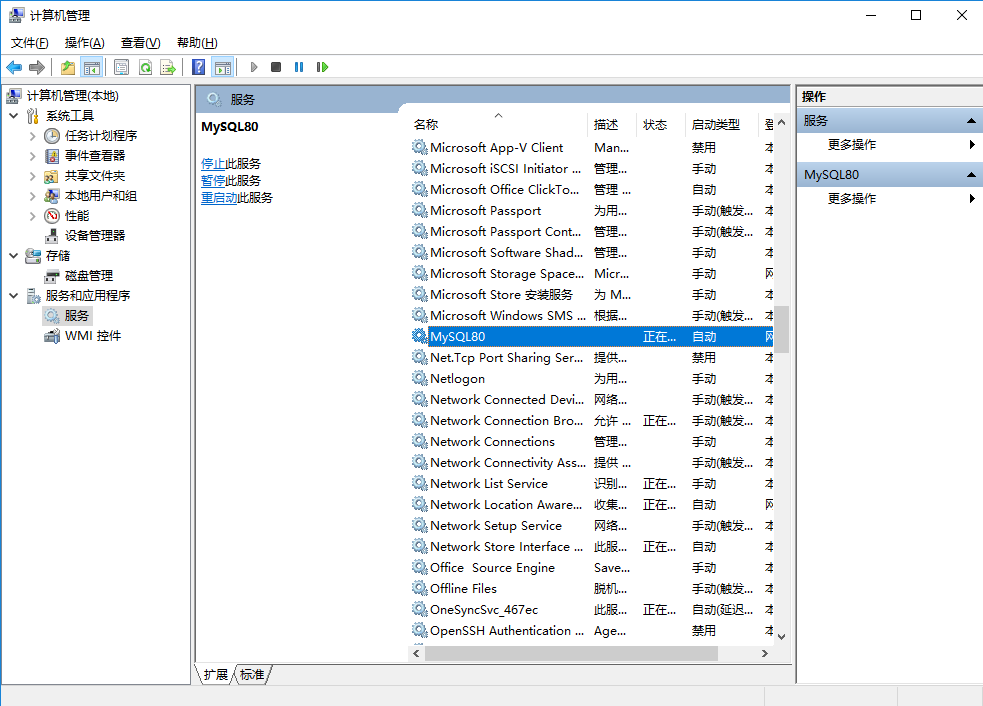
Task: Select the Microsoft Passport service row
Action: coord(592,211)
